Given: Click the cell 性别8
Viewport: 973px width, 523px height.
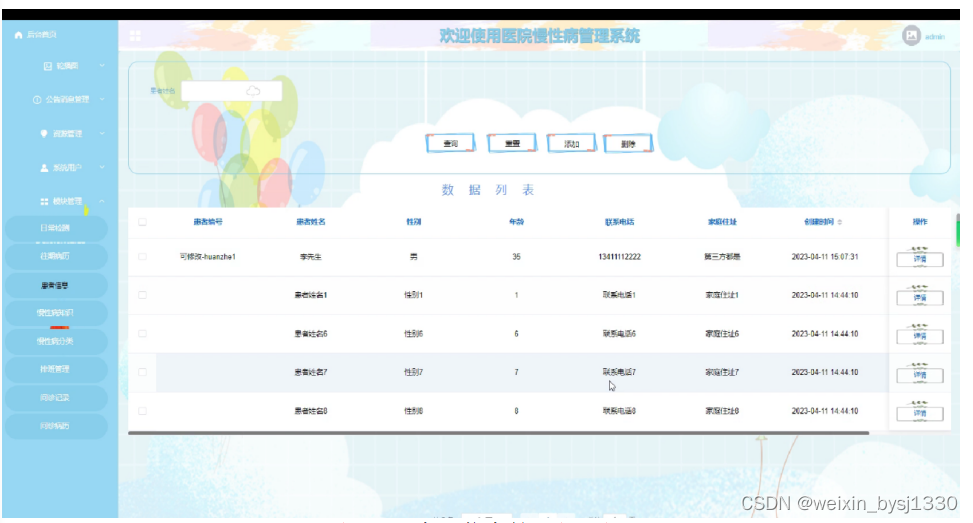Looking at the screenshot, I should click(x=413, y=411).
